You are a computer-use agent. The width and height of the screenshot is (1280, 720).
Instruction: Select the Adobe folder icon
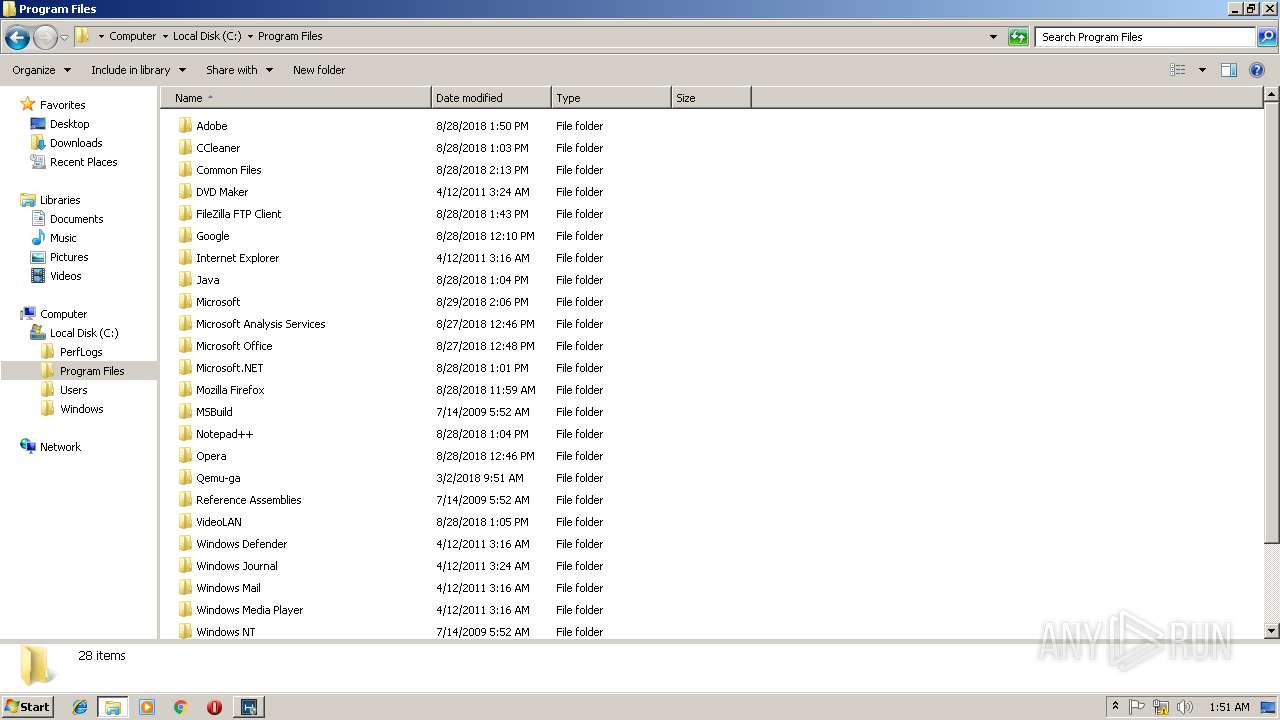coord(185,126)
